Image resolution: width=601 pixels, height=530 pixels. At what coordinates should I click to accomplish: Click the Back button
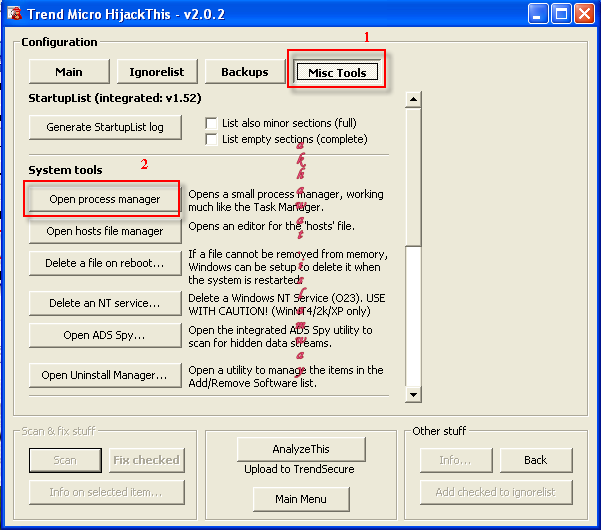[x=536, y=460]
